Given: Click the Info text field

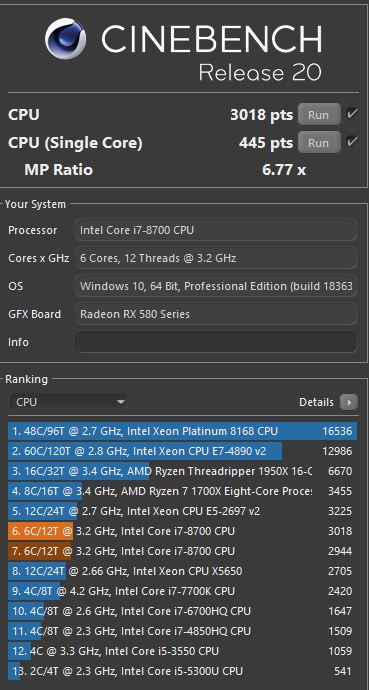Looking at the screenshot, I should click(216, 342).
